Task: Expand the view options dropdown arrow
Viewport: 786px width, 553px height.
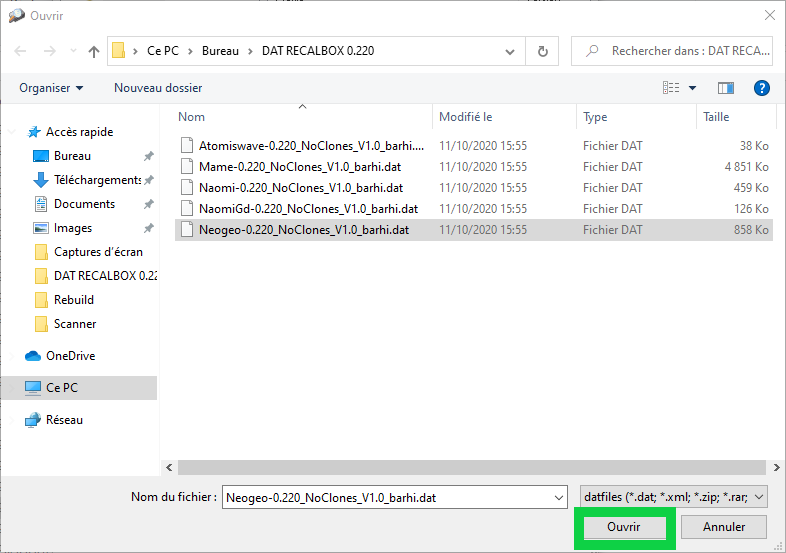Action: 692,88
